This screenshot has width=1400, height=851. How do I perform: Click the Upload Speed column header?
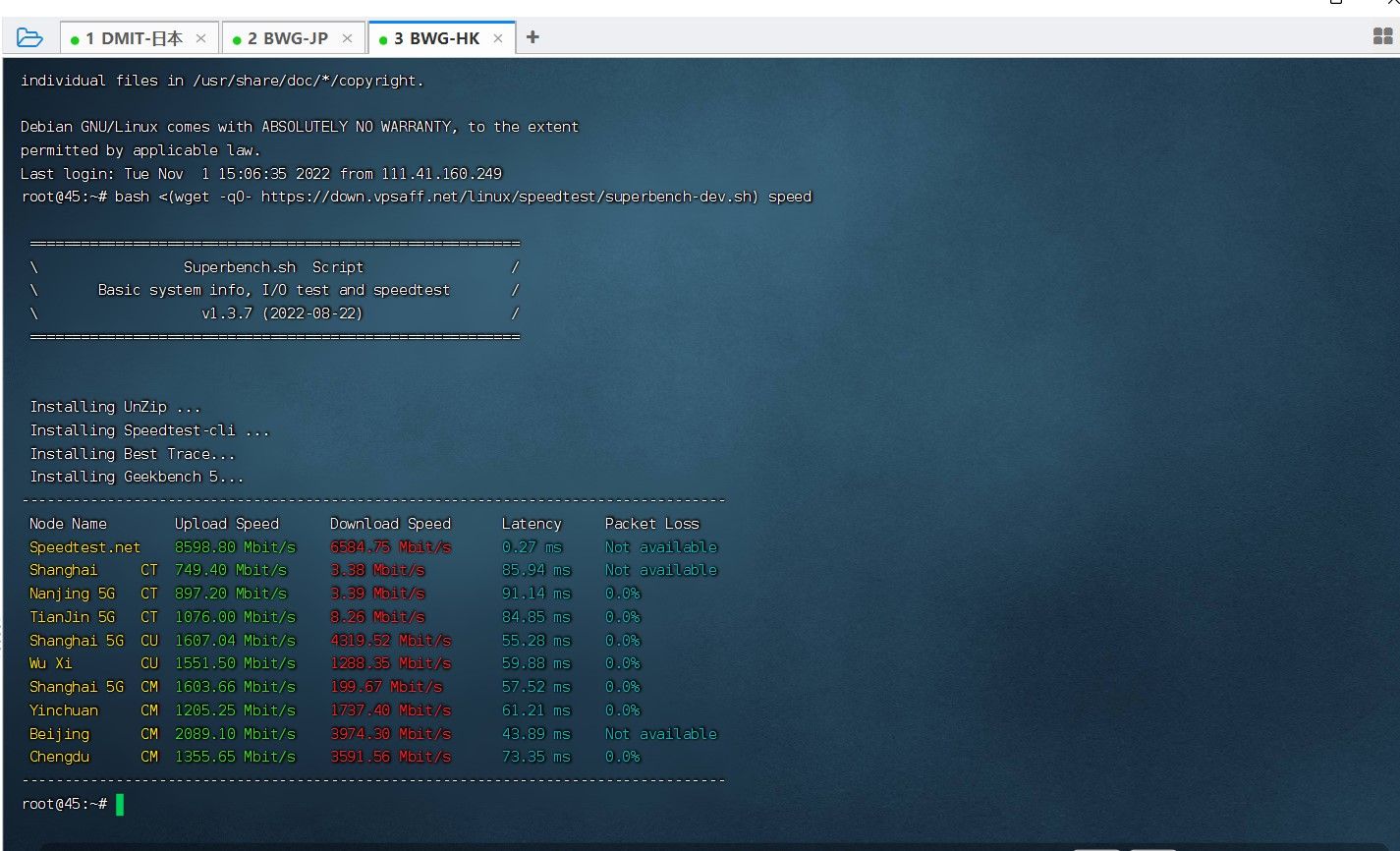[227, 524]
